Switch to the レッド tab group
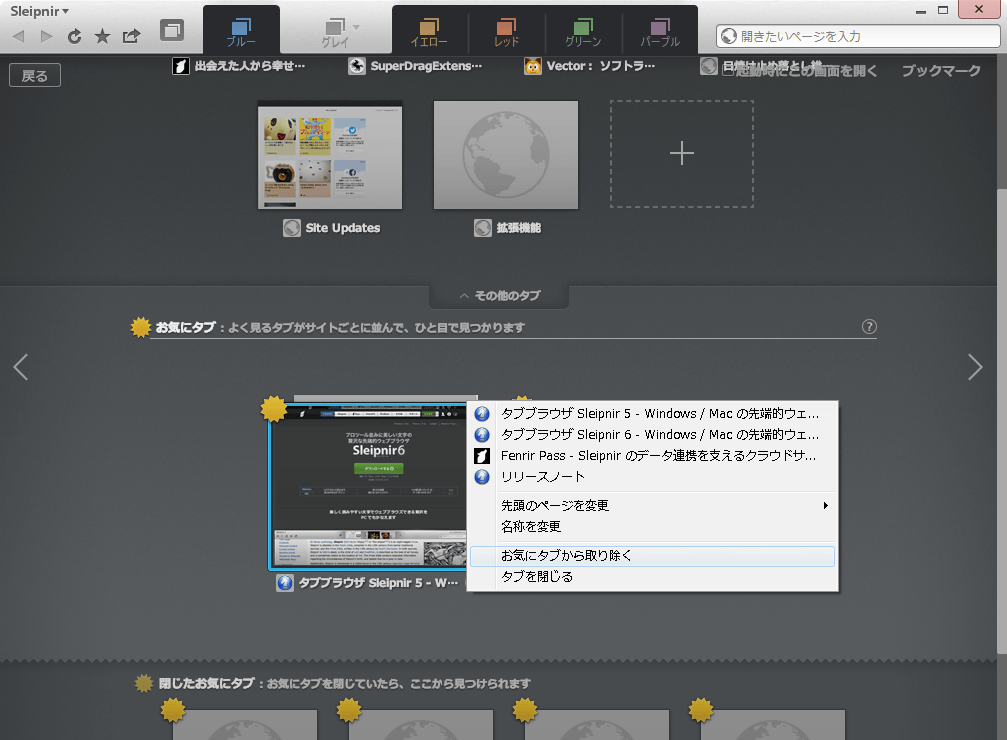Viewport: 1007px width, 740px height. (x=507, y=32)
